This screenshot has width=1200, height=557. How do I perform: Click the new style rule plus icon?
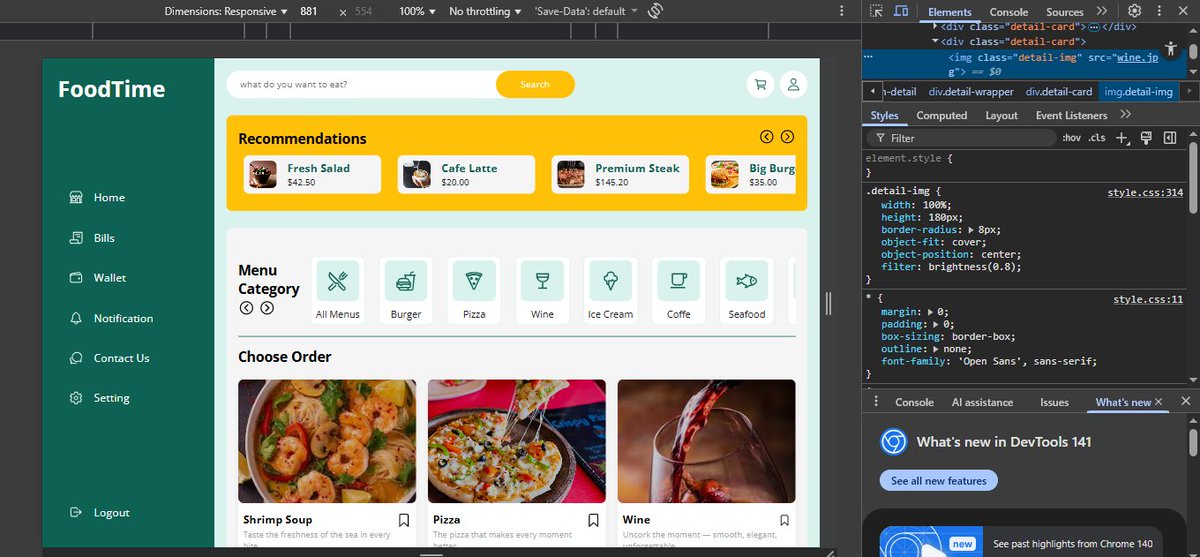pos(1122,138)
